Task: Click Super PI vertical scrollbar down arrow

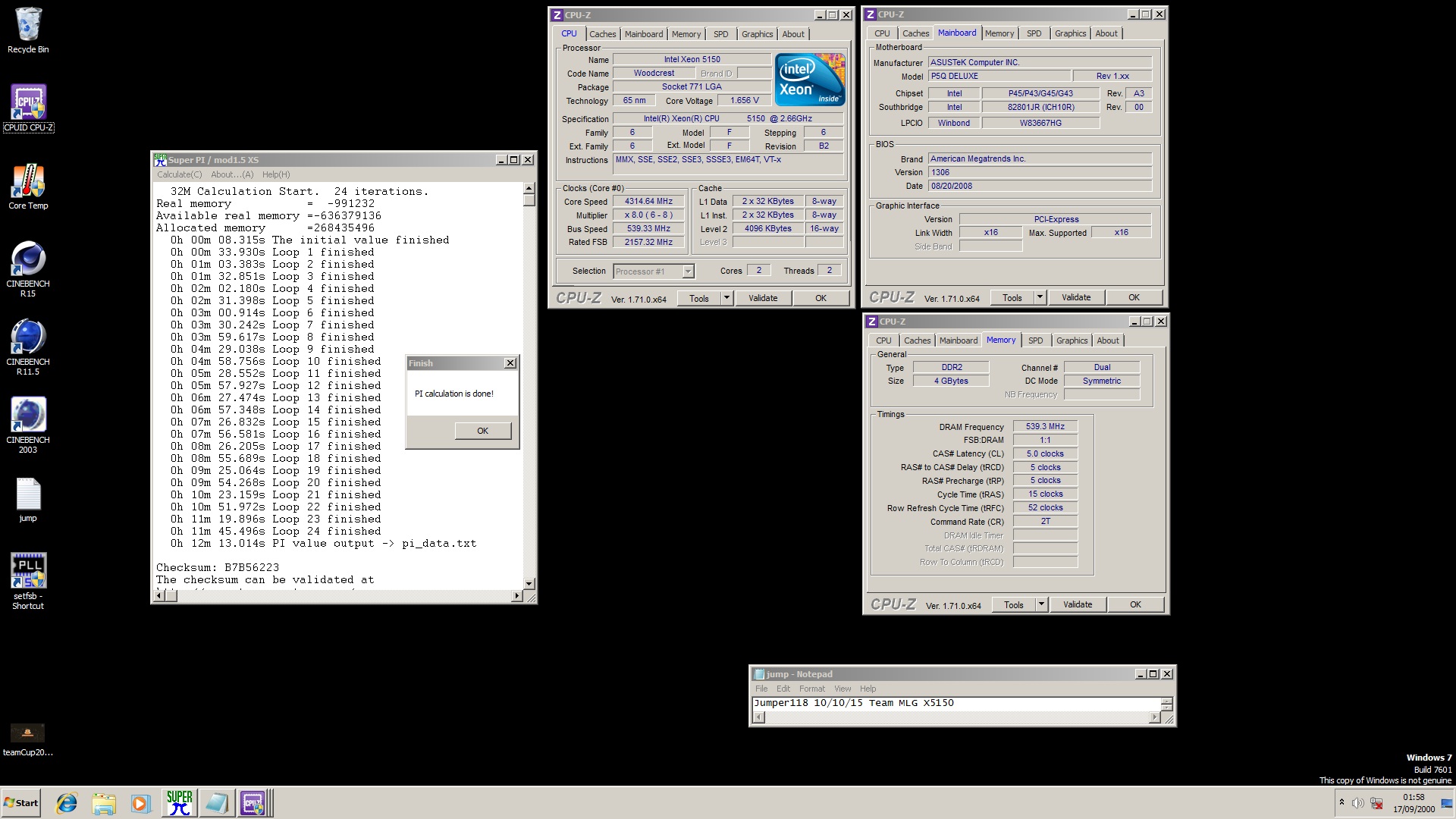Action: pyautogui.click(x=529, y=584)
